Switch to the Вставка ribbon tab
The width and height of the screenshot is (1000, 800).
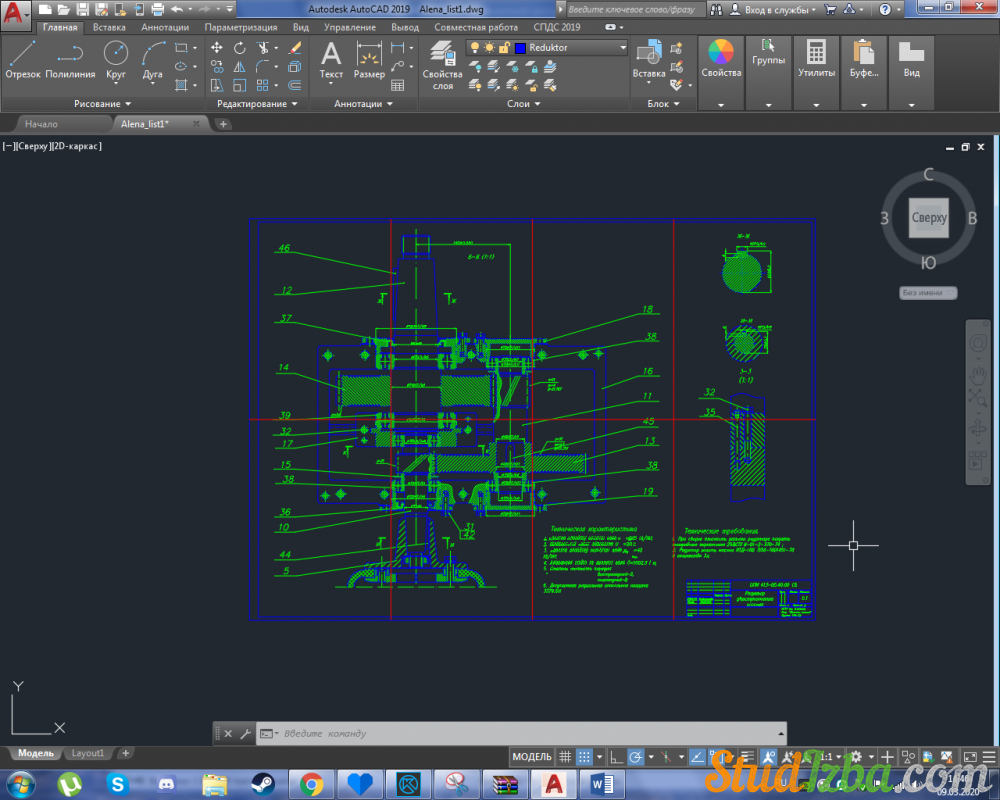(109, 28)
